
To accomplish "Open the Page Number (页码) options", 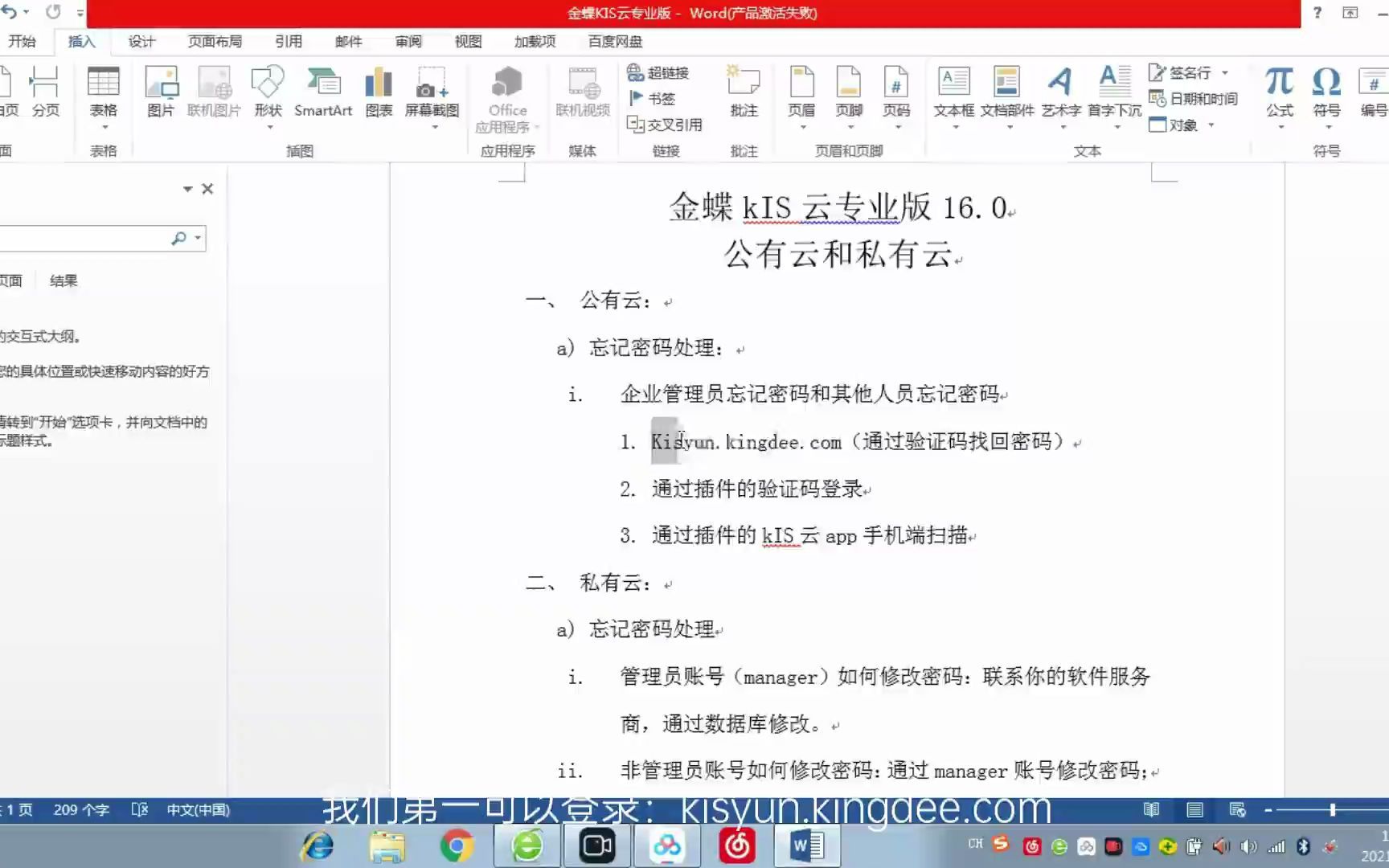I will coord(896,96).
